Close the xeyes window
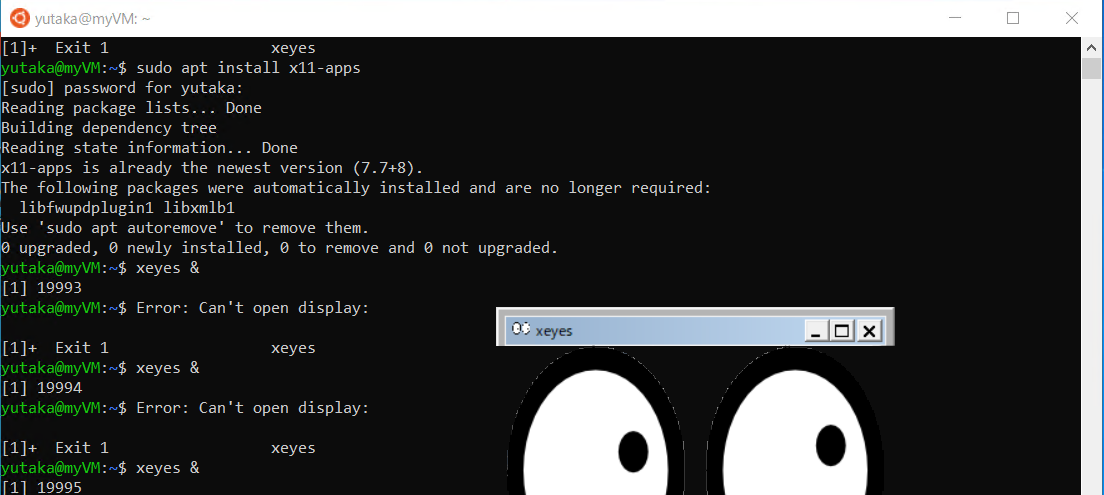 point(869,331)
